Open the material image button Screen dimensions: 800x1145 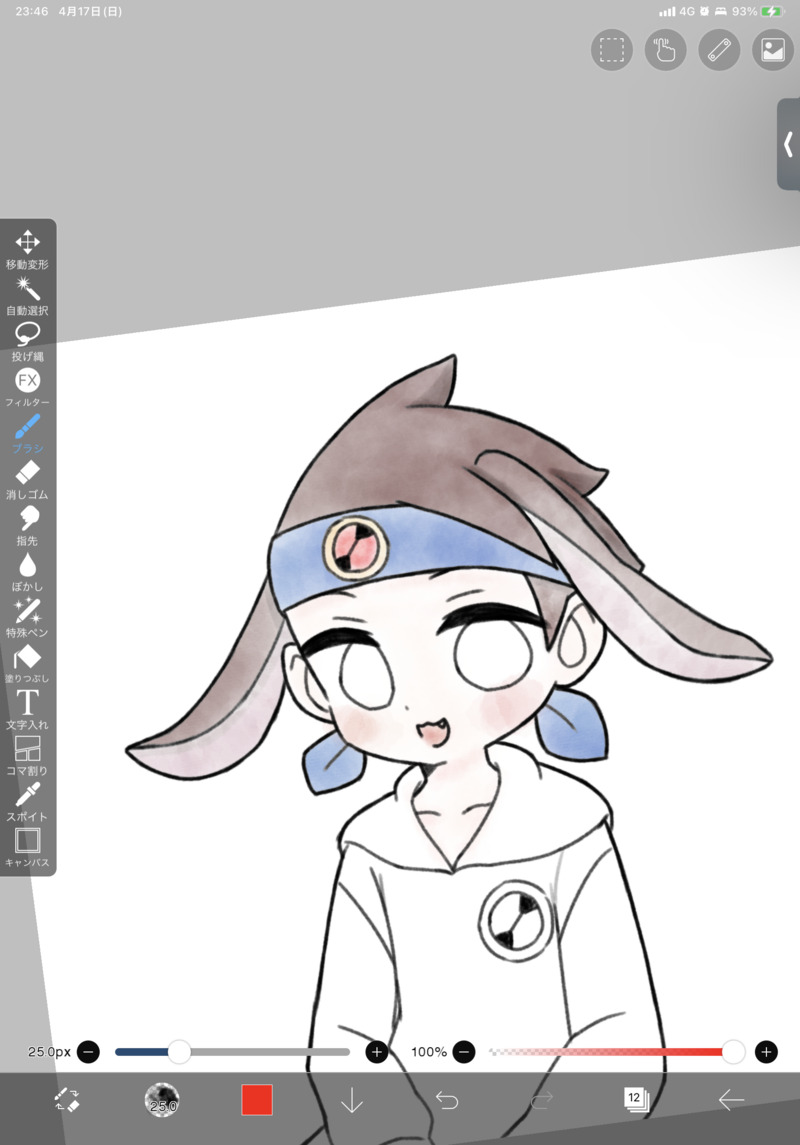pyautogui.click(x=773, y=50)
